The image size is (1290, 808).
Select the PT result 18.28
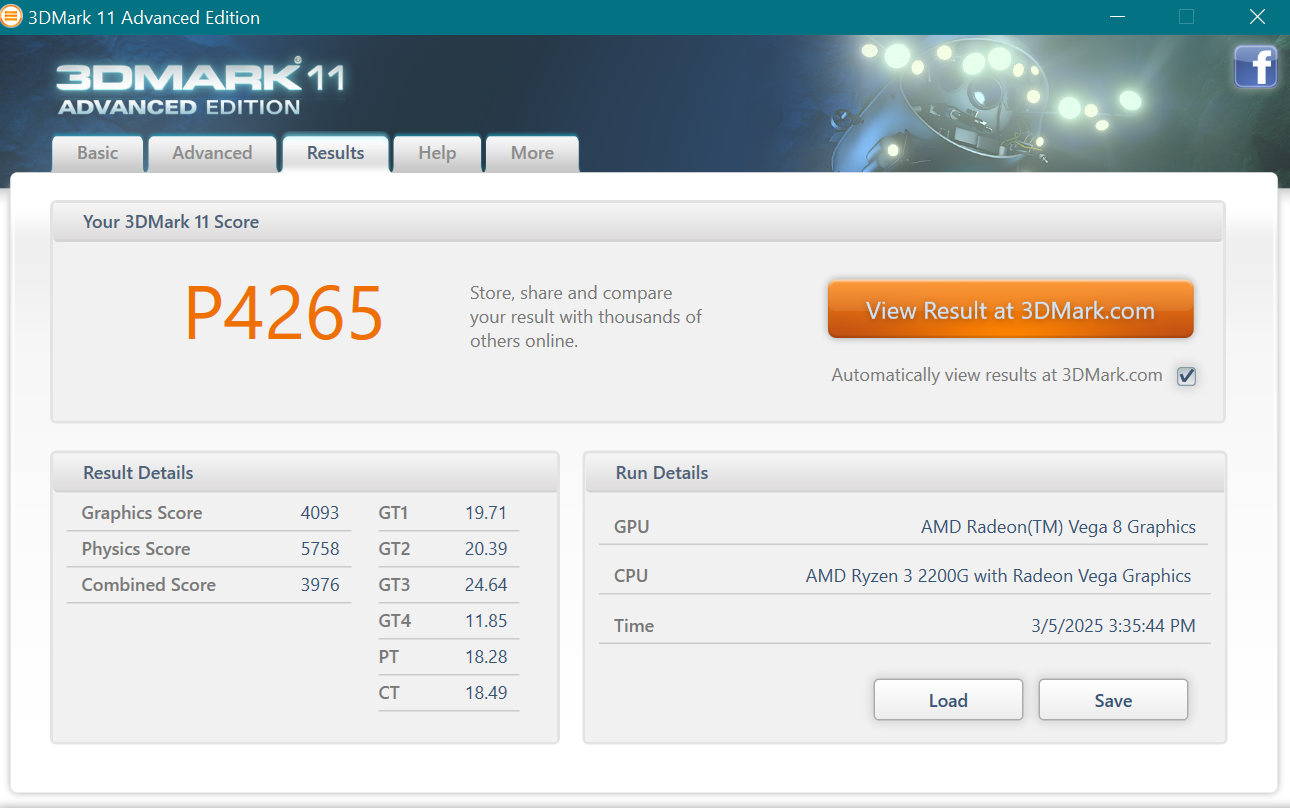486,657
